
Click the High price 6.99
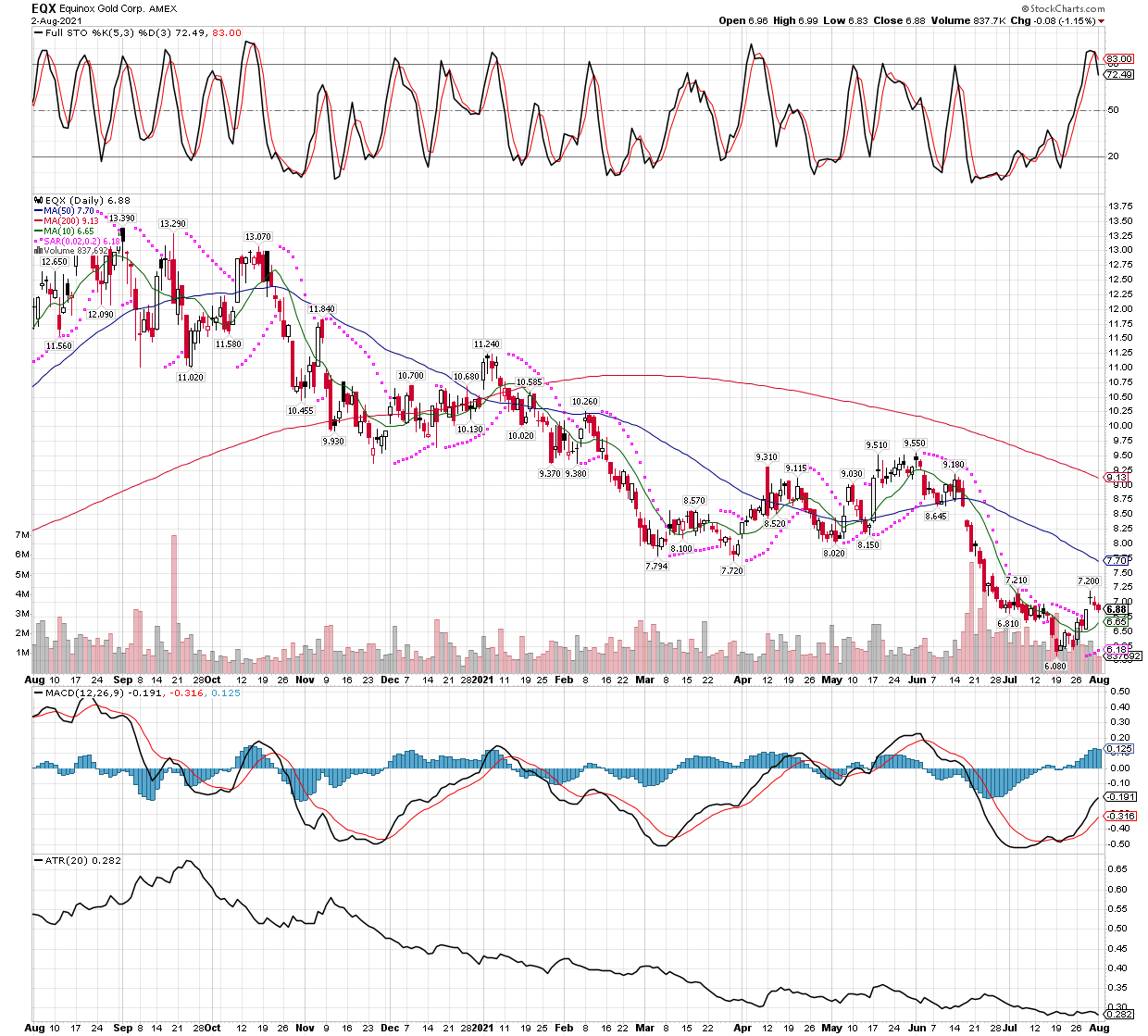(x=808, y=21)
